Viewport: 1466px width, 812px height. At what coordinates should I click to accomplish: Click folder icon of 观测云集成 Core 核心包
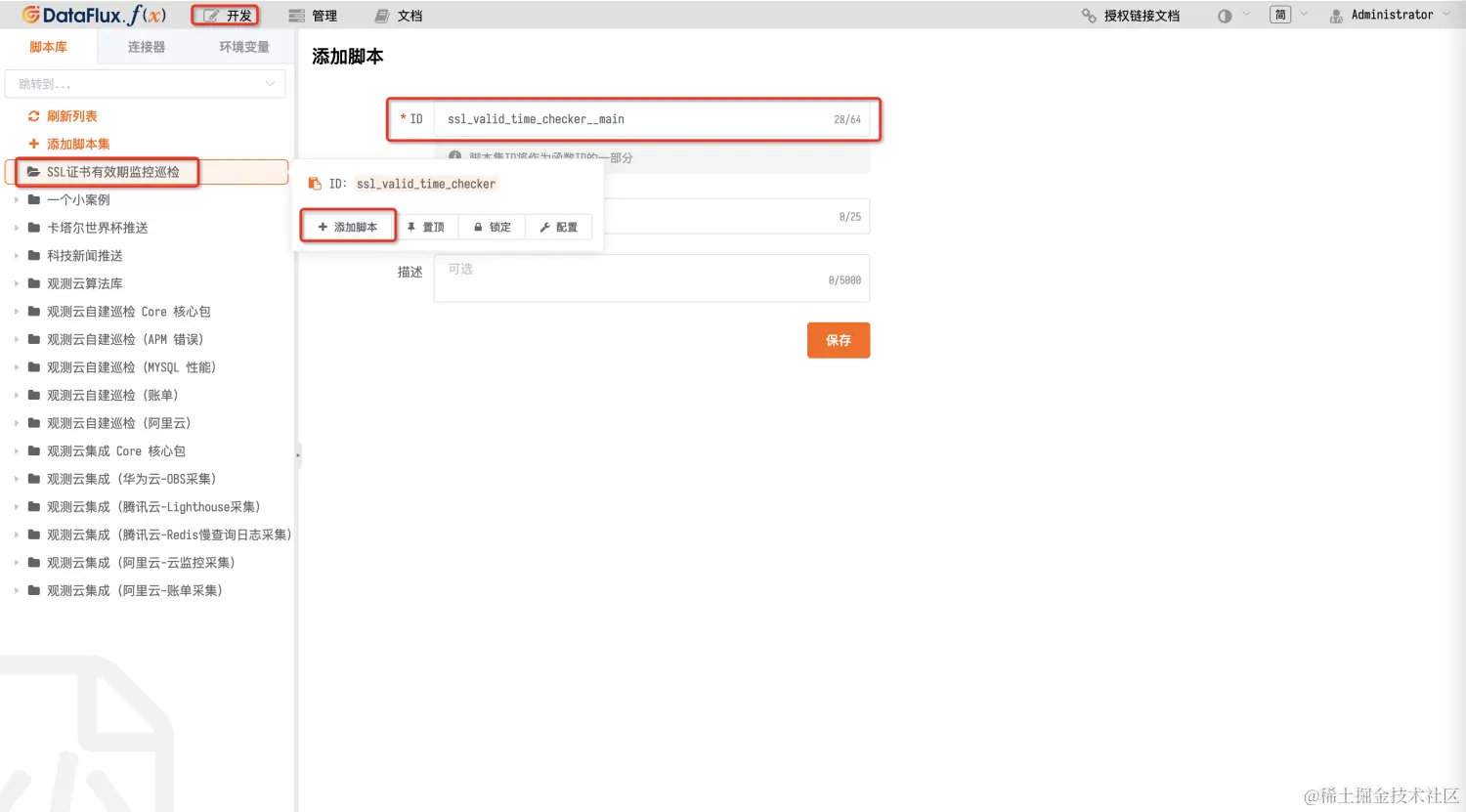[34, 451]
